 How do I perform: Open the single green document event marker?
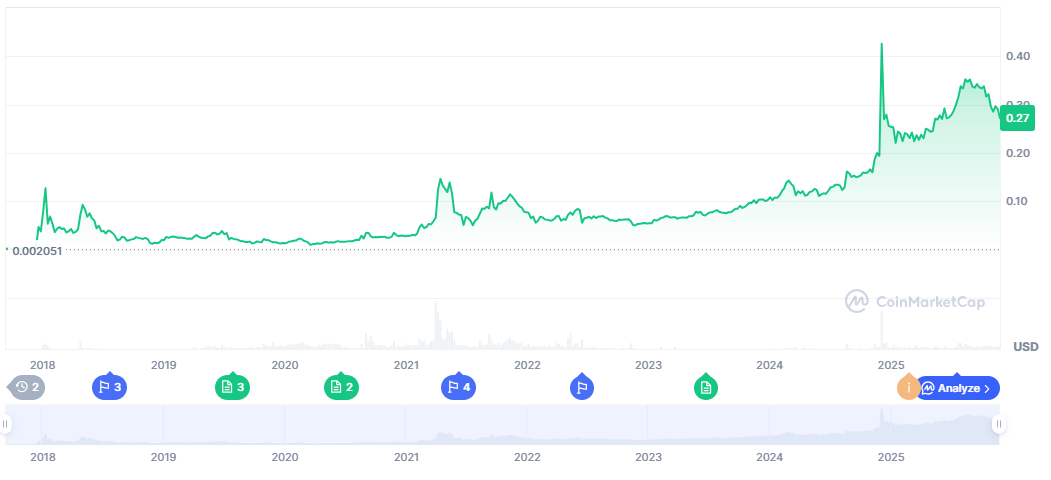(x=706, y=388)
